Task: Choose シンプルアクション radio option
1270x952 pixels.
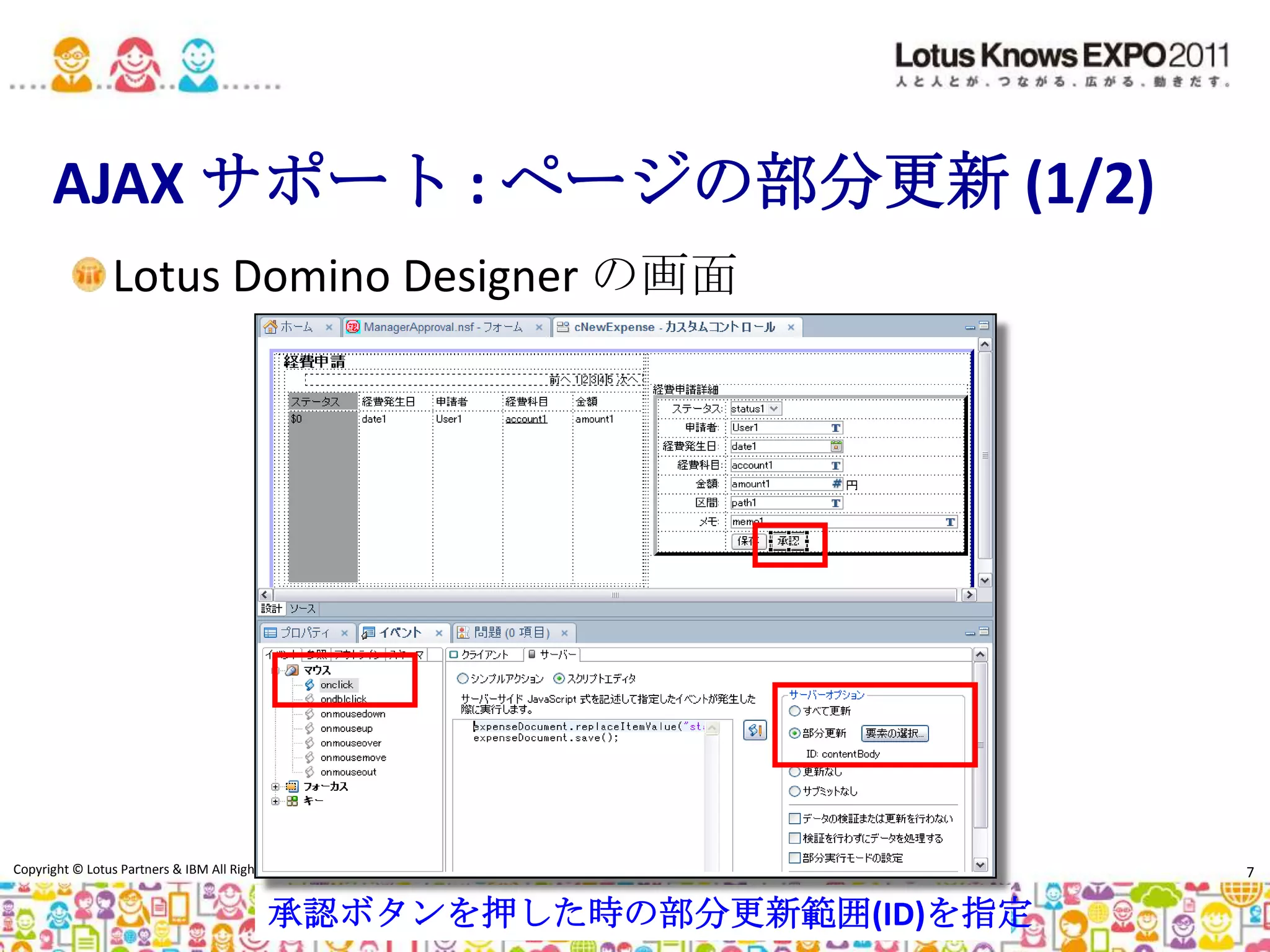Action: 463,679
